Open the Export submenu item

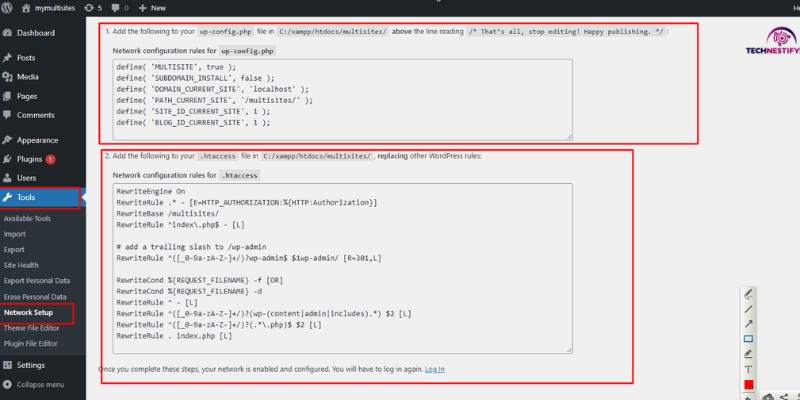tap(14, 249)
